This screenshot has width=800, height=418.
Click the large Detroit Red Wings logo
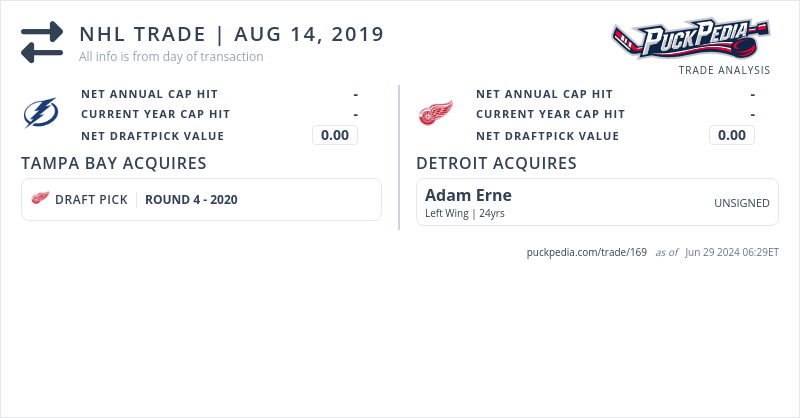[x=435, y=114]
